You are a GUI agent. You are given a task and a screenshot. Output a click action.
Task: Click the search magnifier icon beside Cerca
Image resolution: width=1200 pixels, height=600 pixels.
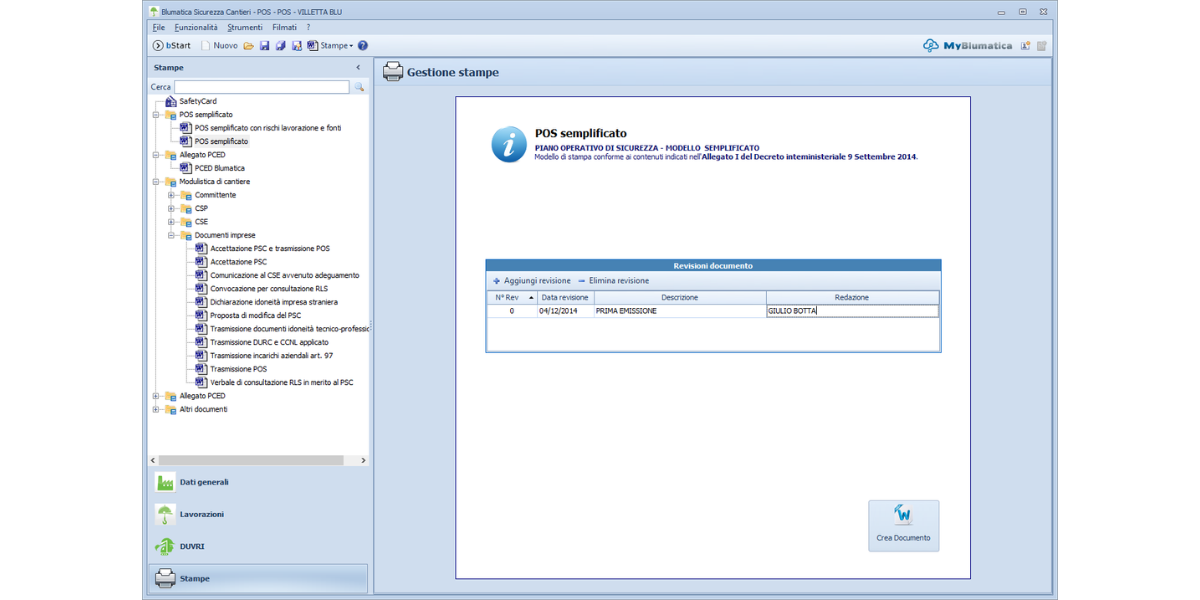point(359,88)
